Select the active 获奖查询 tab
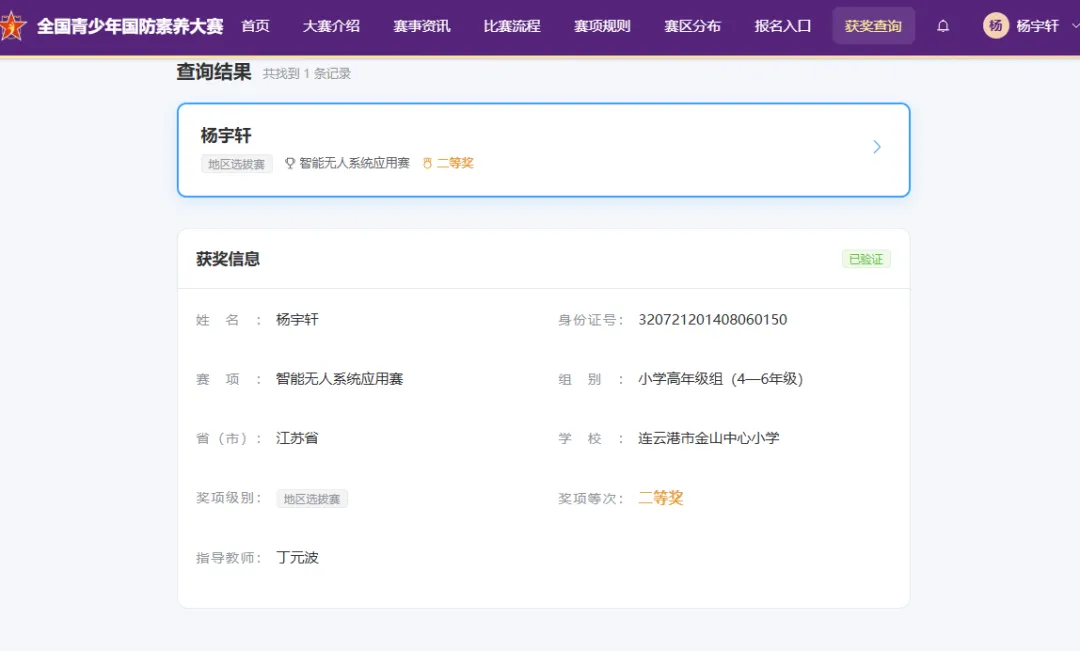 coord(873,26)
